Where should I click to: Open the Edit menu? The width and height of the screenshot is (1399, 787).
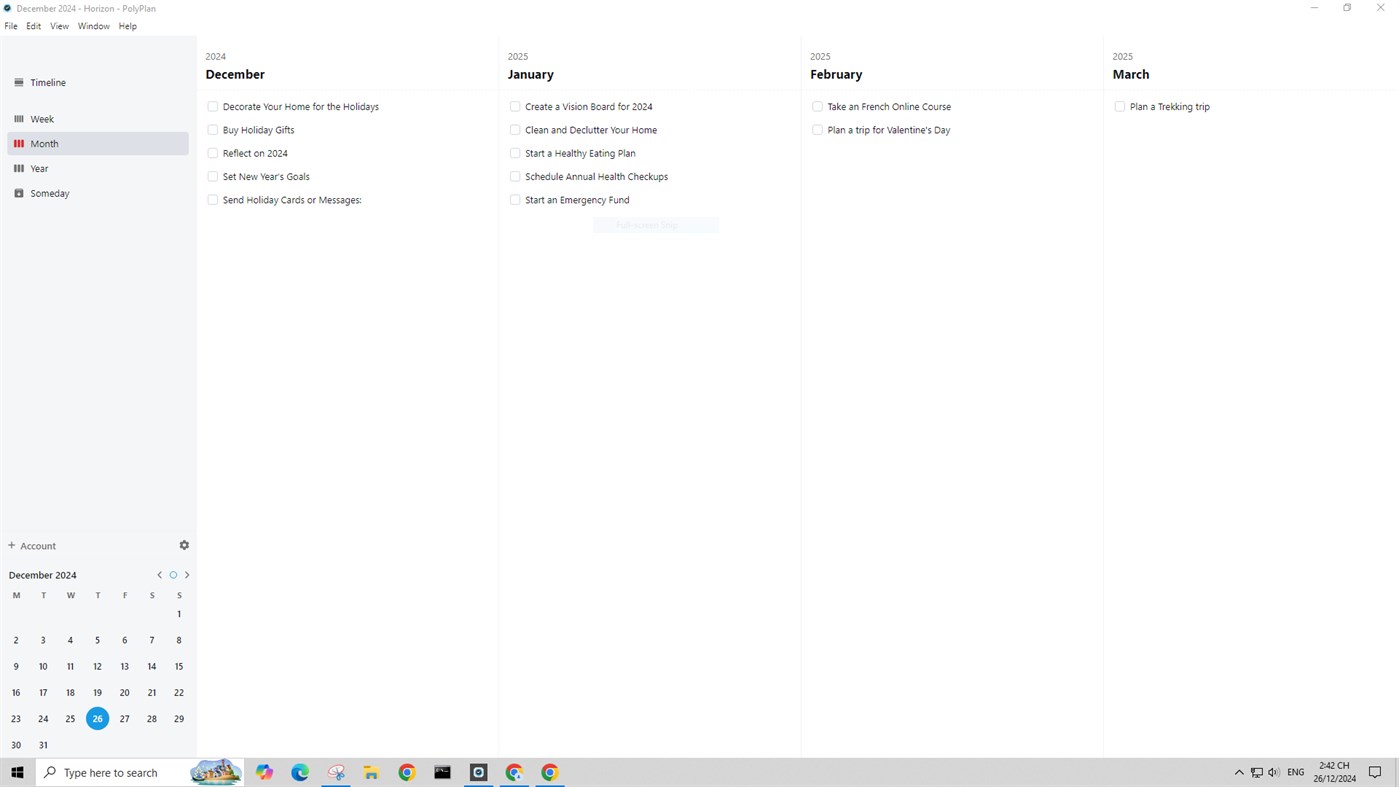click(34, 26)
